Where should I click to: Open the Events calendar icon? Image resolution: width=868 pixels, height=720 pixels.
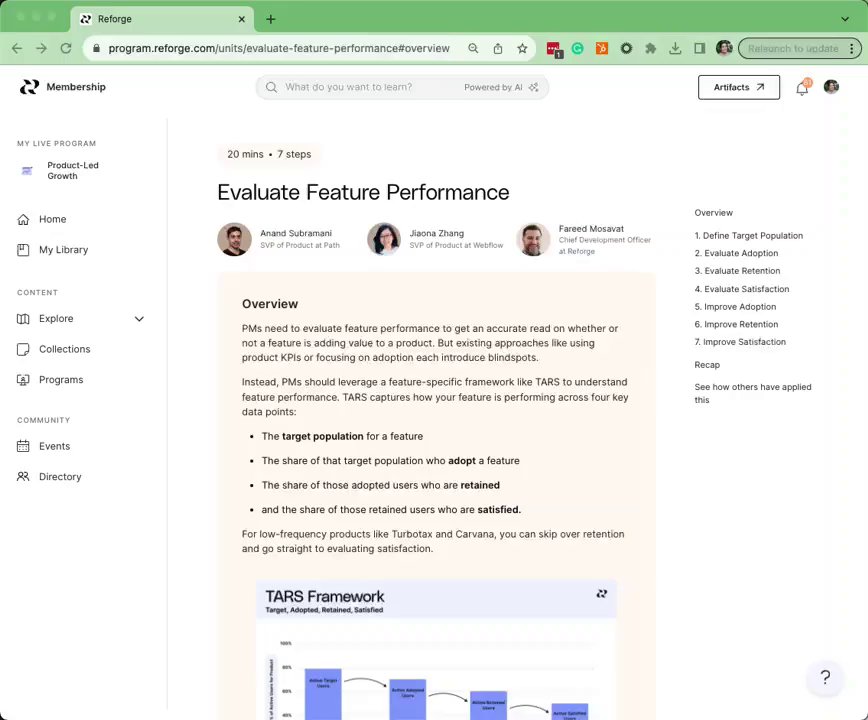pos(23,446)
